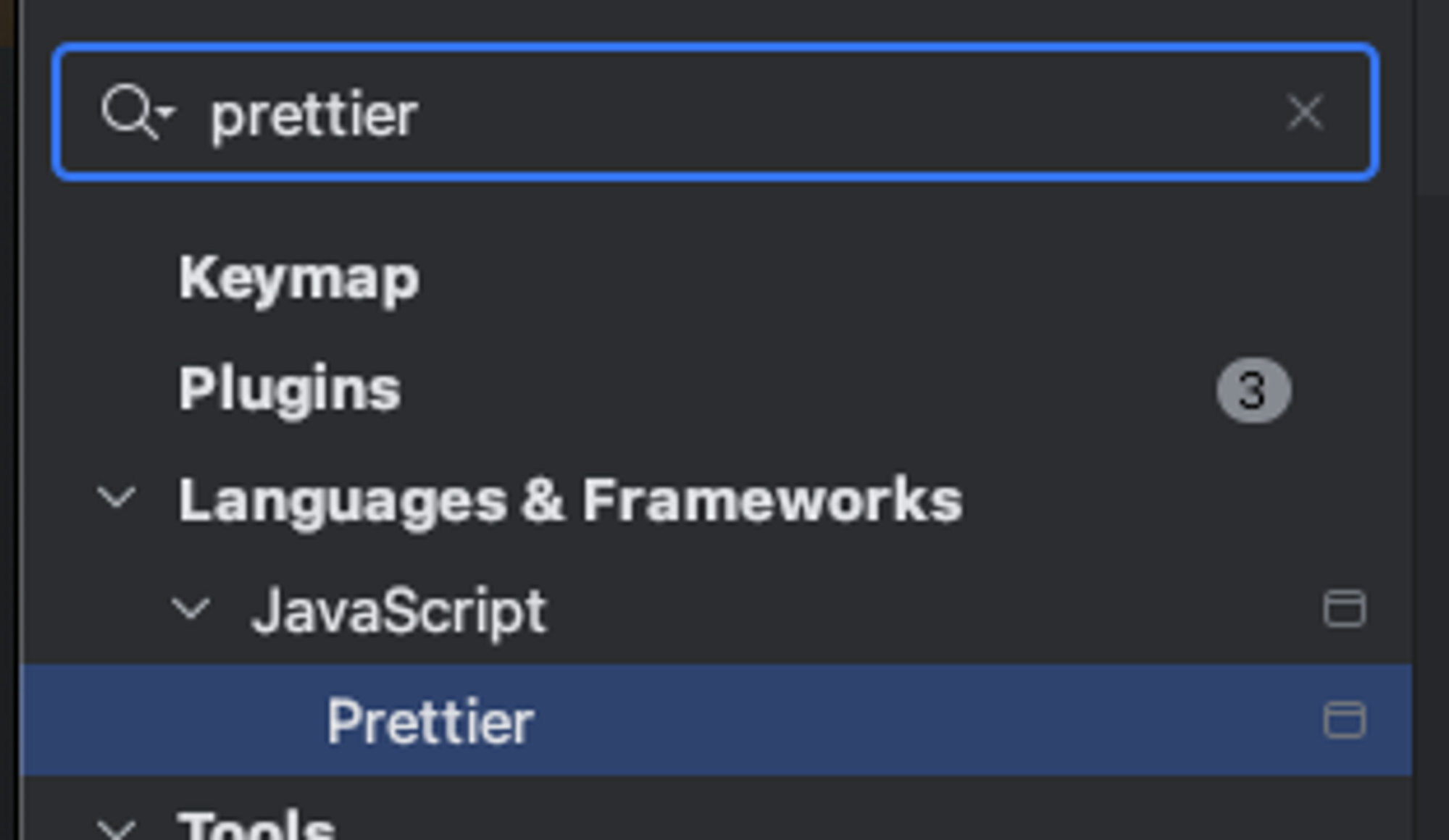The width and height of the screenshot is (1449, 840).
Task: Select the Prettier settings entry
Action: tap(433, 721)
